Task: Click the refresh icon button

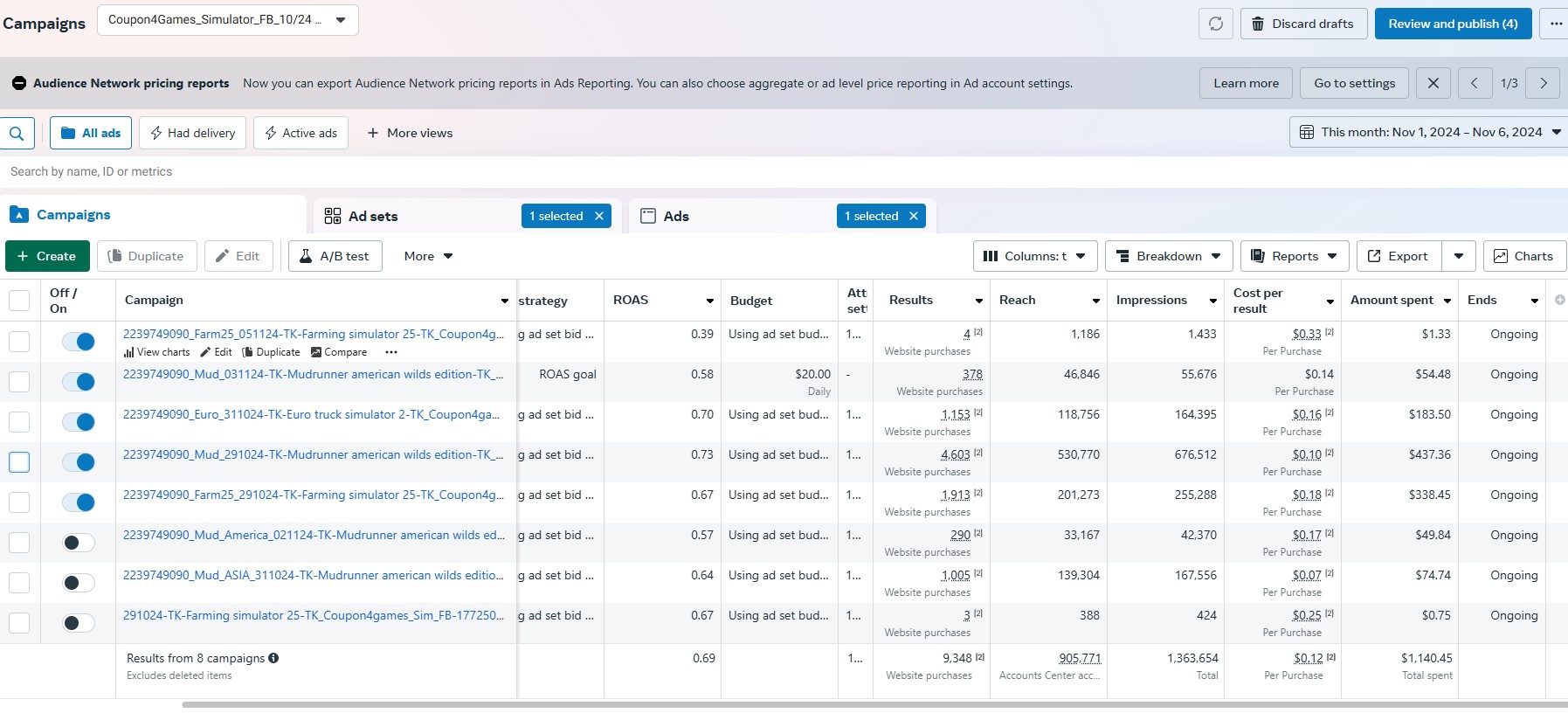Action: coord(1215,24)
